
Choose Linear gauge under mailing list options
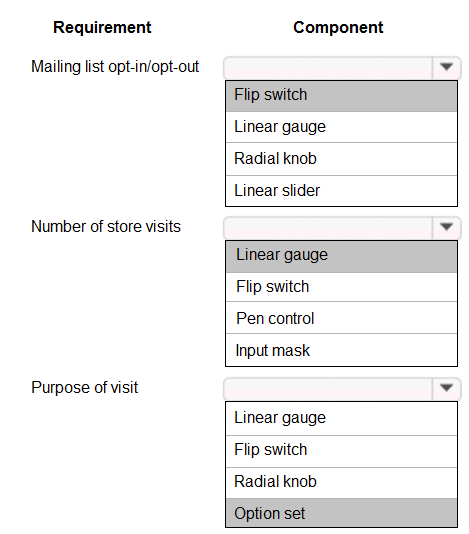[x=341, y=127]
